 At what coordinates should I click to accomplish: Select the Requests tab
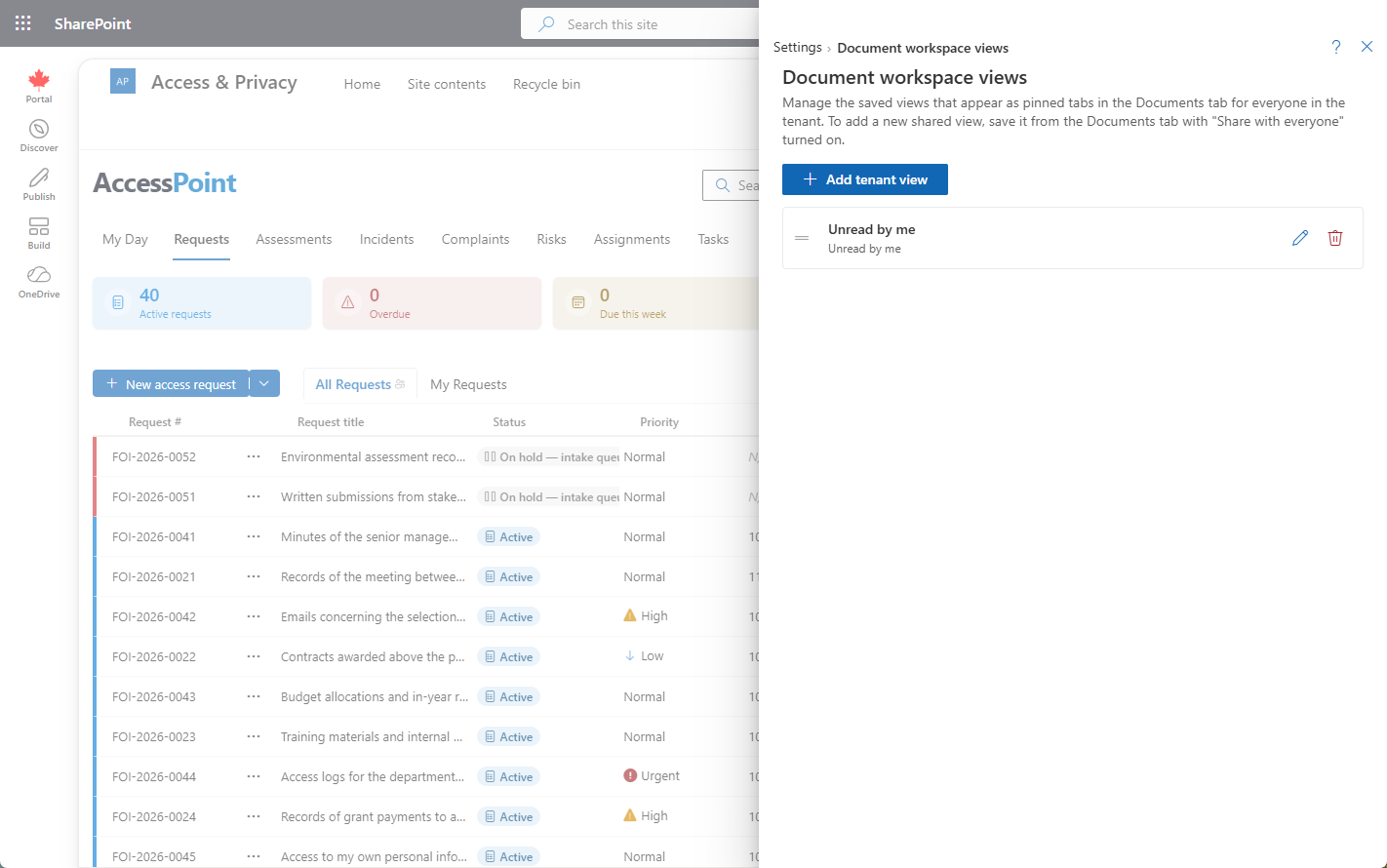[x=202, y=239]
